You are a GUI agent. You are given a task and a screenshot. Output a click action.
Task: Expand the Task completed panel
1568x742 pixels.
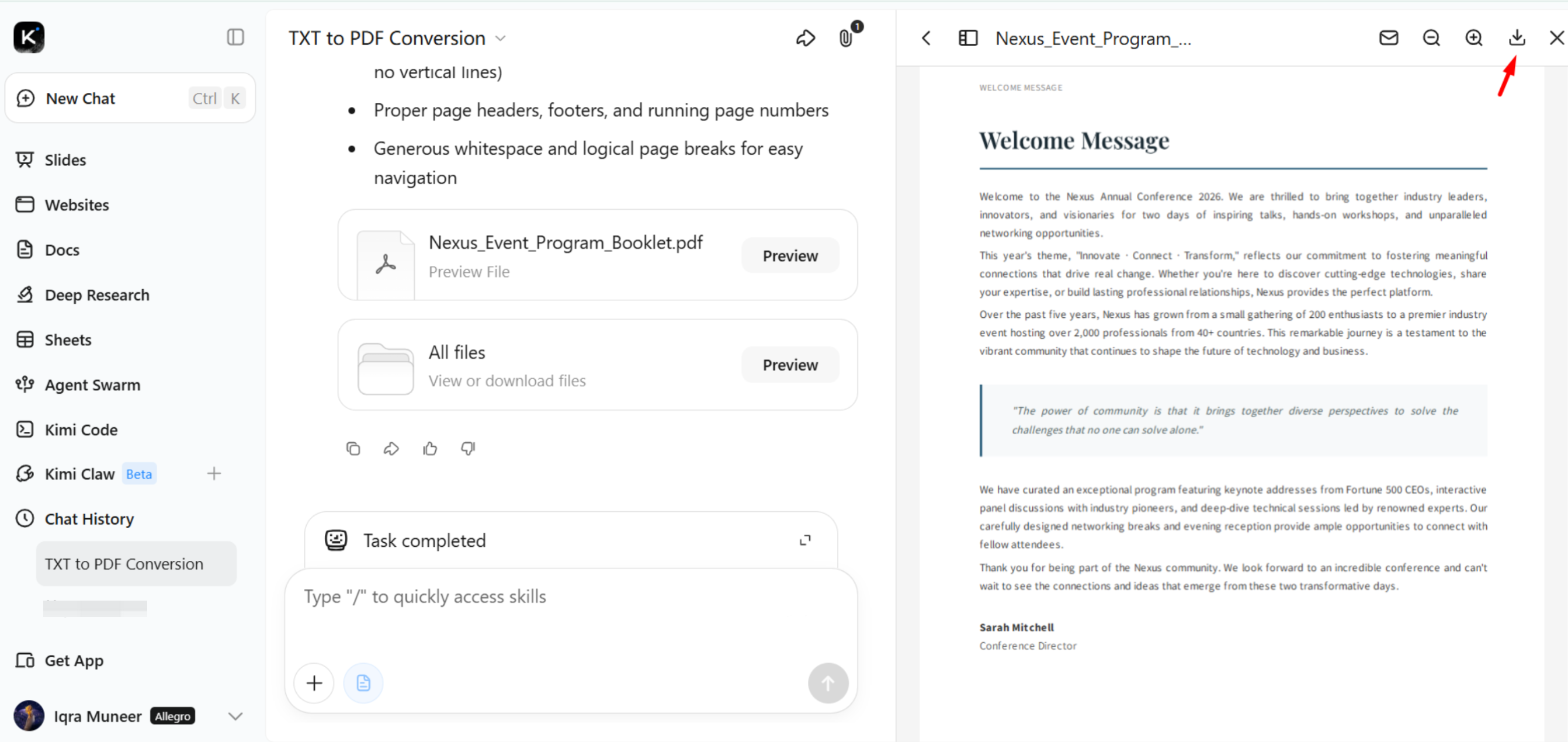pos(804,540)
